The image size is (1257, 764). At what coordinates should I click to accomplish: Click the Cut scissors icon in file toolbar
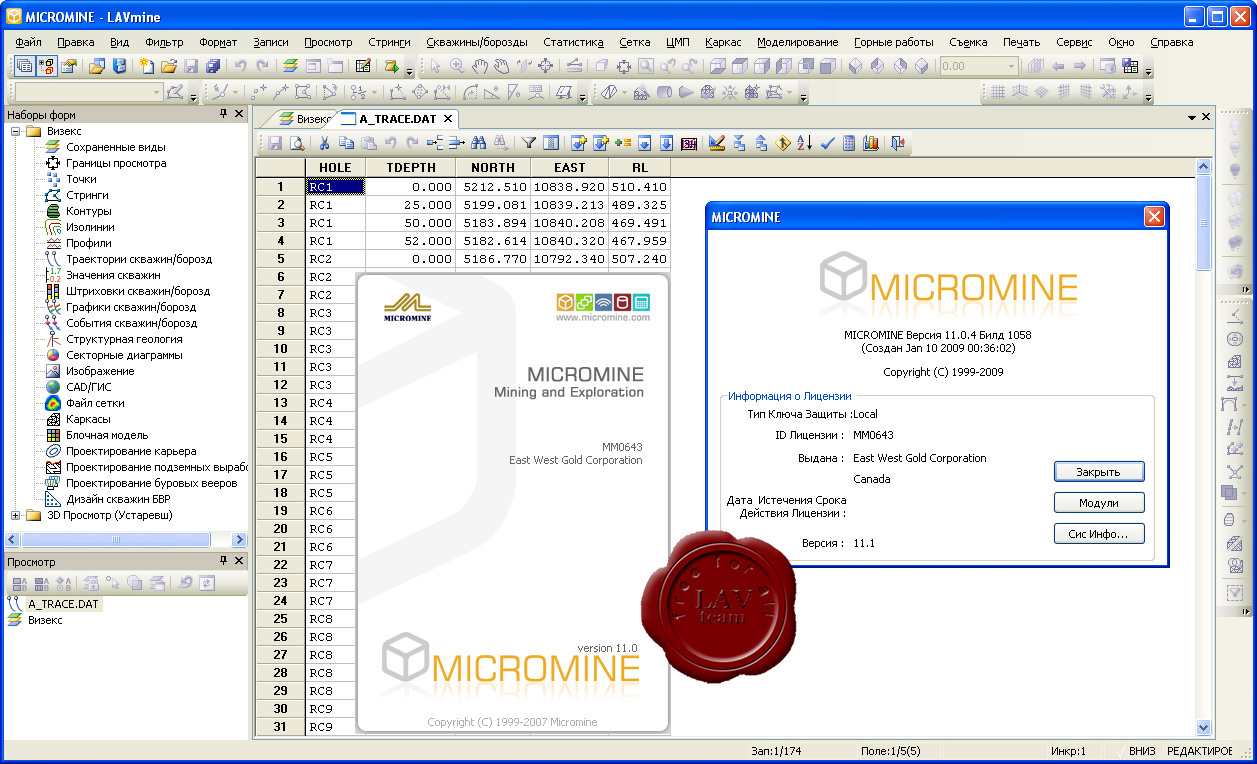pos(325,143)
